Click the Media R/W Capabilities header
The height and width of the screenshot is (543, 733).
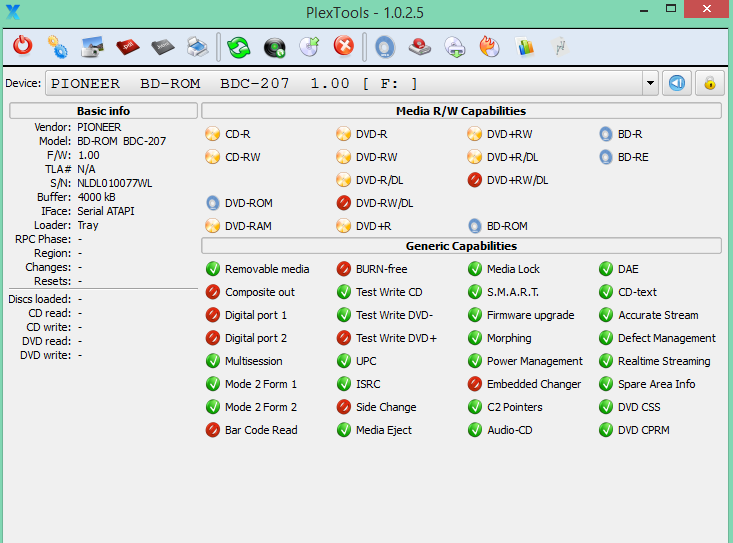461,111
